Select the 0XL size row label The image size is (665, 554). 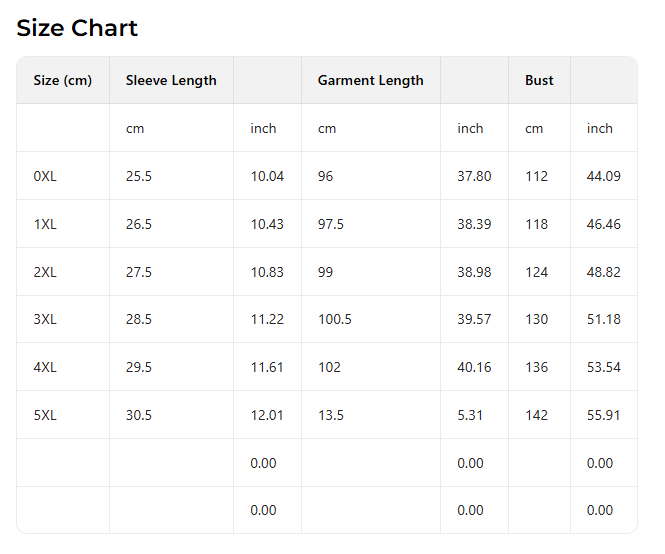[45, 176]
